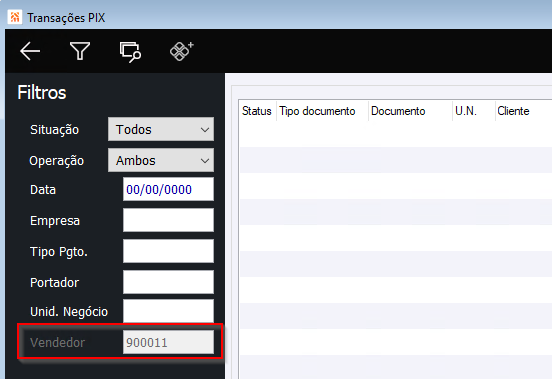Click the Transações PIX app icon

pyautogui.click(x=15, y=17)
